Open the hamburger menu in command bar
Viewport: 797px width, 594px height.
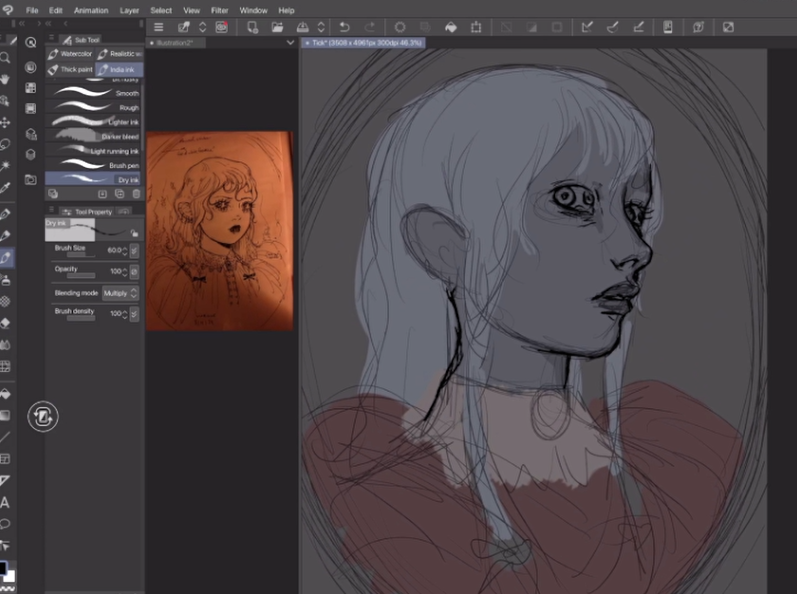[159, 27]
